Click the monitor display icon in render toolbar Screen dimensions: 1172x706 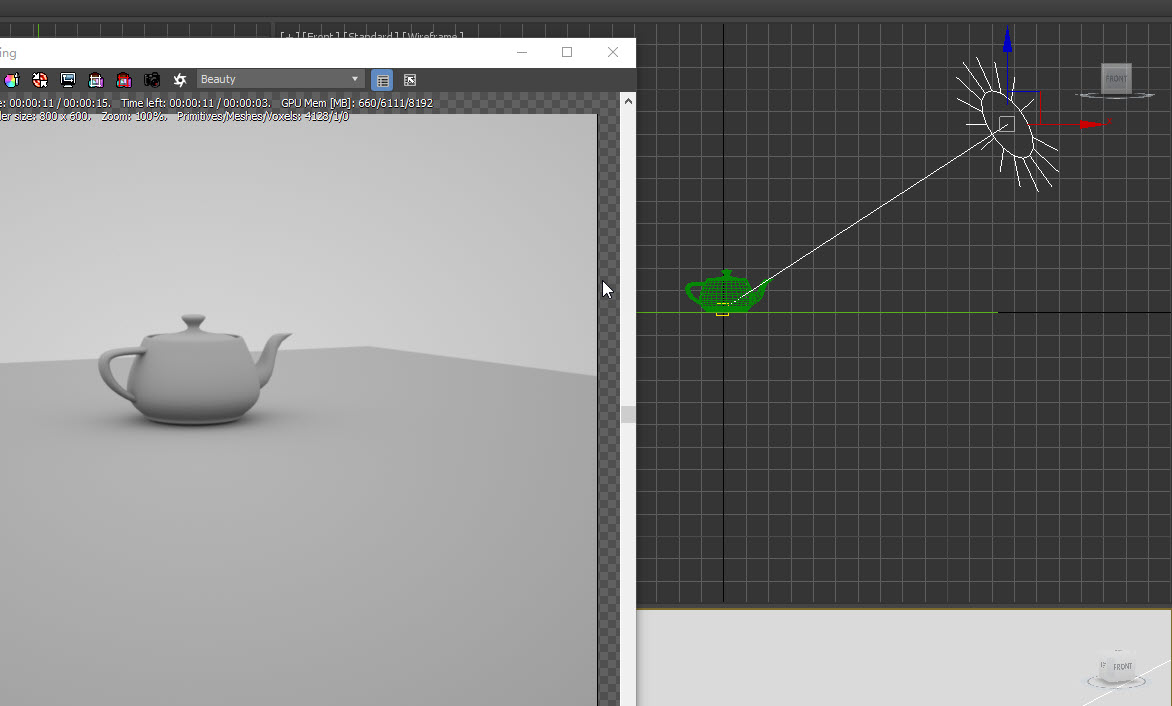point(68,80)
